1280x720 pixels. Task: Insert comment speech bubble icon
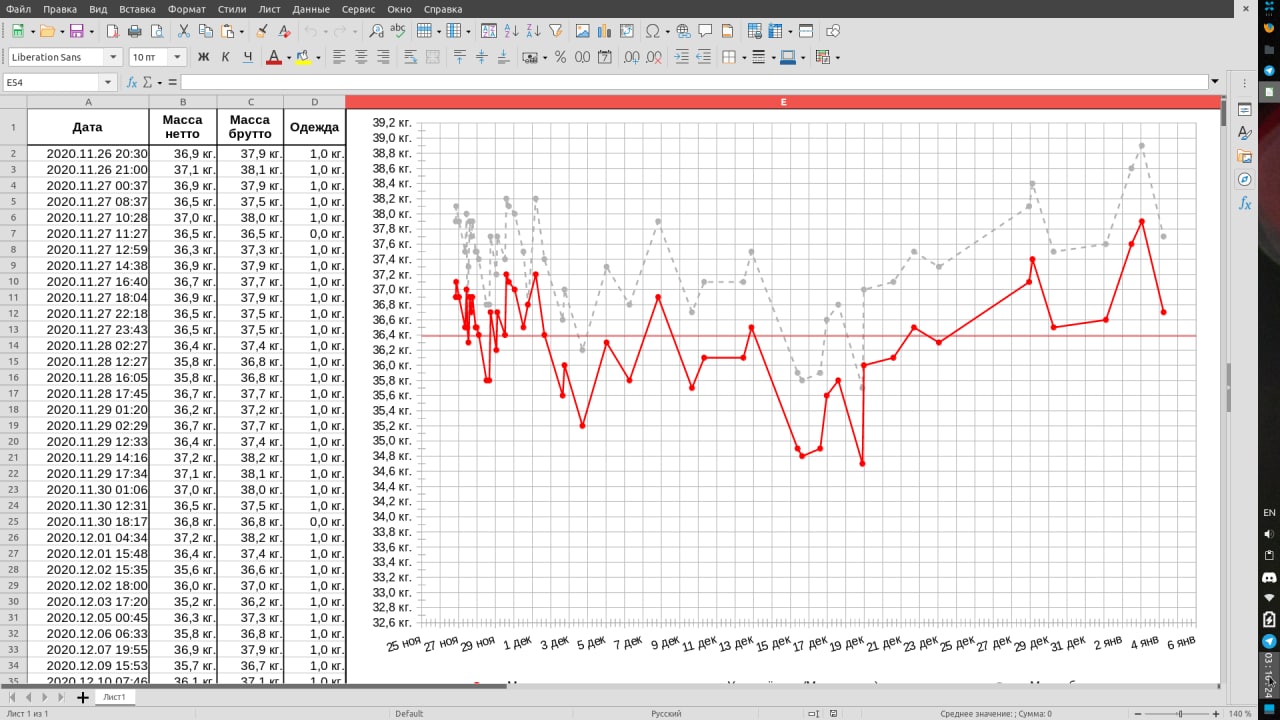[x=705, y=31]
